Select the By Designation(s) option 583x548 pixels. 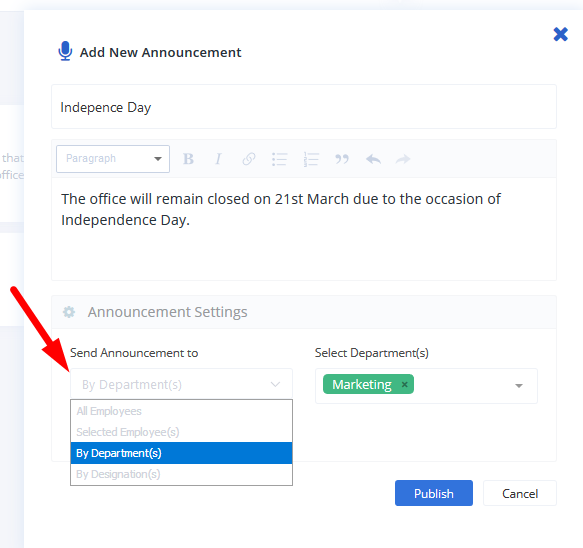click(x=181, y=474)
